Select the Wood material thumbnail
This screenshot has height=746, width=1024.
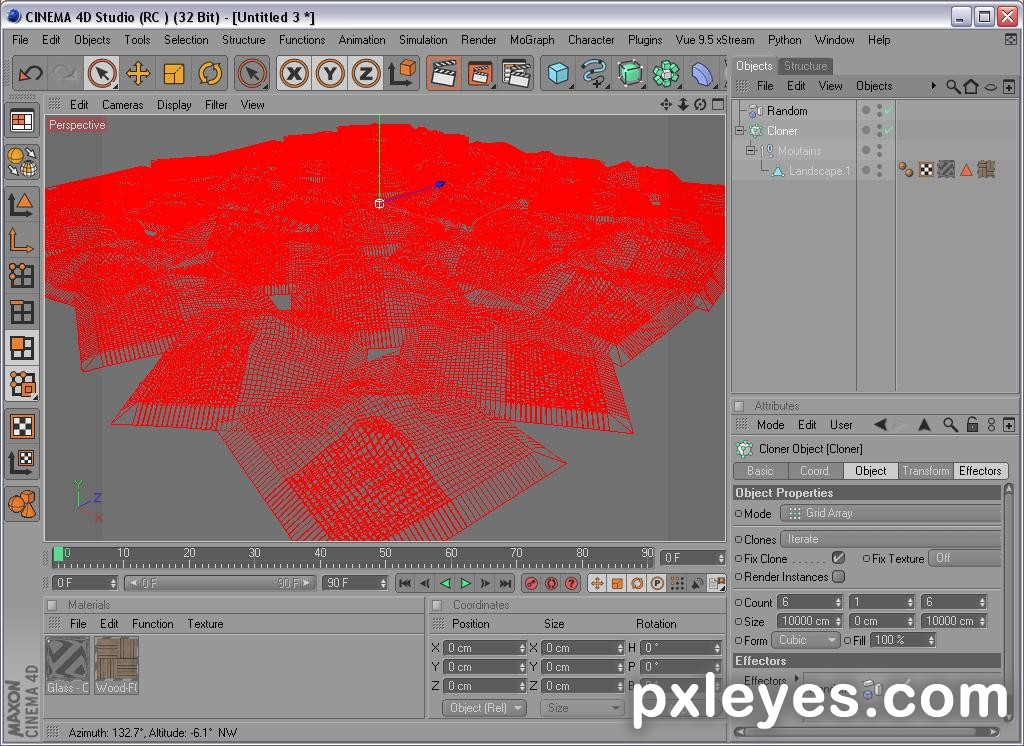(116, 665)
